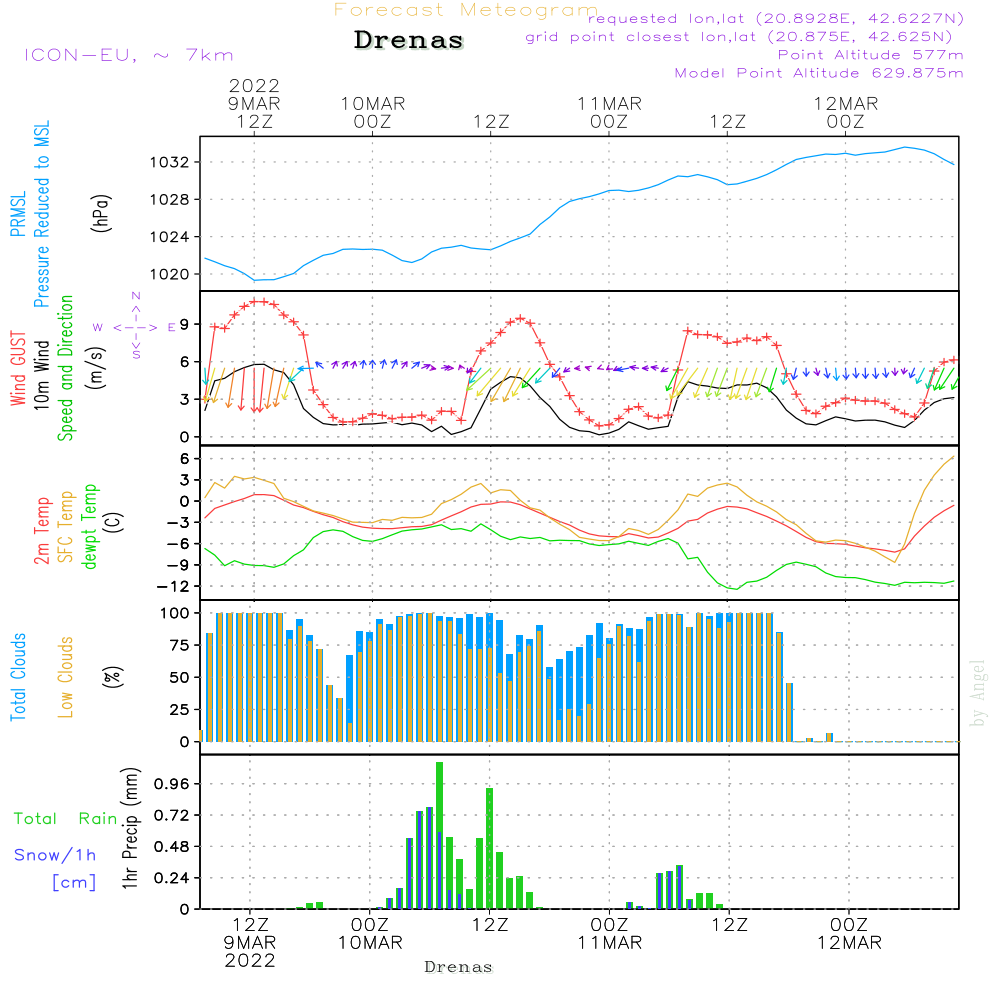
Task: Select 'Speed and Direction' legend label
Action: (x=65, y=368)
